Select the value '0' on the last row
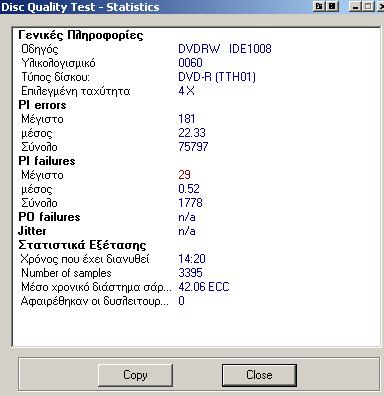This screenshot has width=384, height=396. (181, 301)
